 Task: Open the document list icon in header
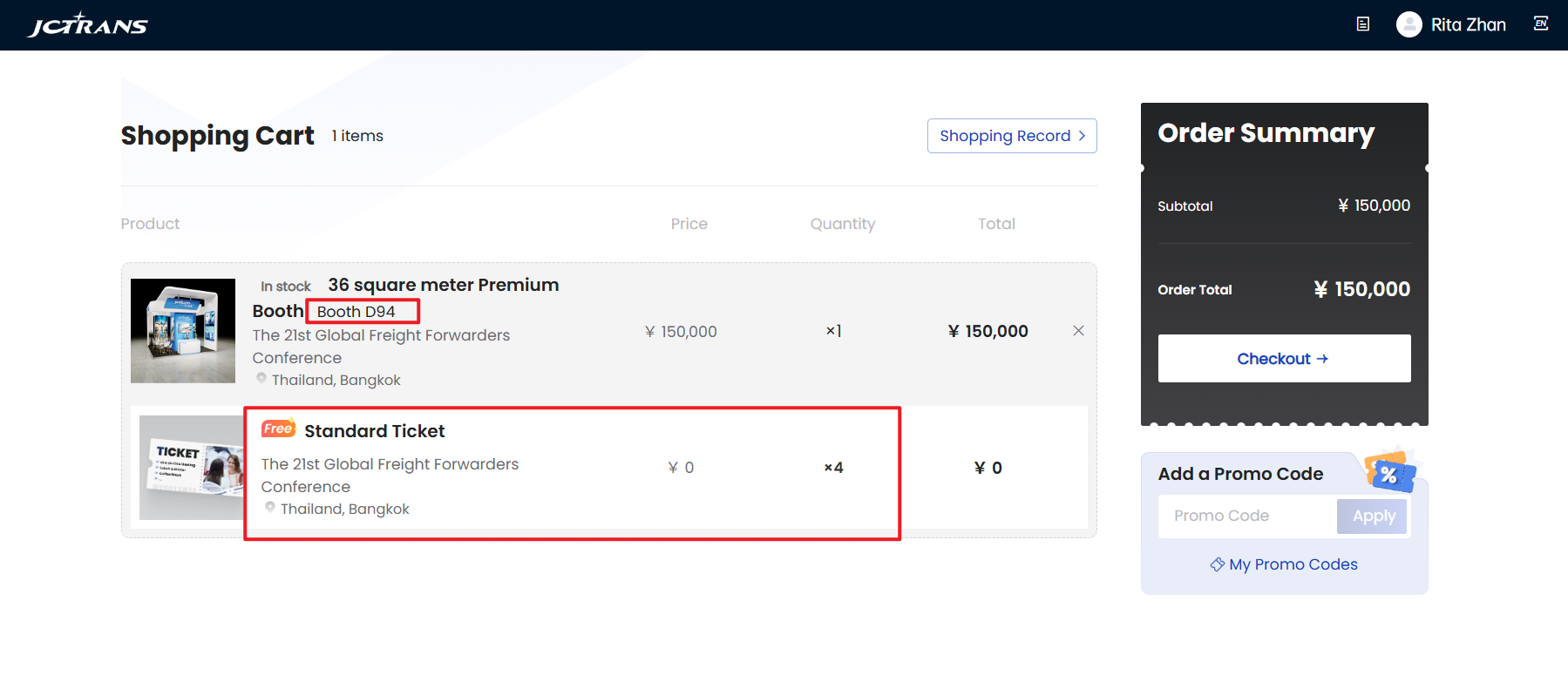[1363, 24]
